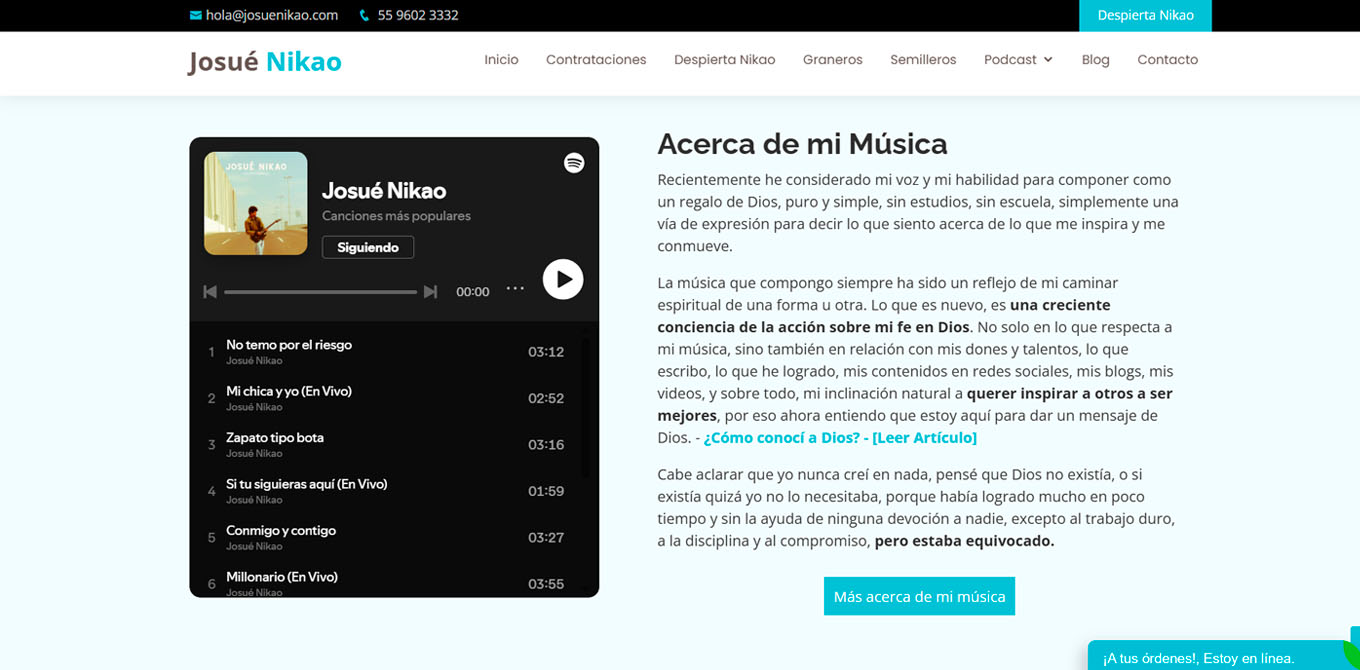Viewport: 1360px width, 670px height.
Task: Open the Despierta Nikao button in the header
Action: (1145, 15)
